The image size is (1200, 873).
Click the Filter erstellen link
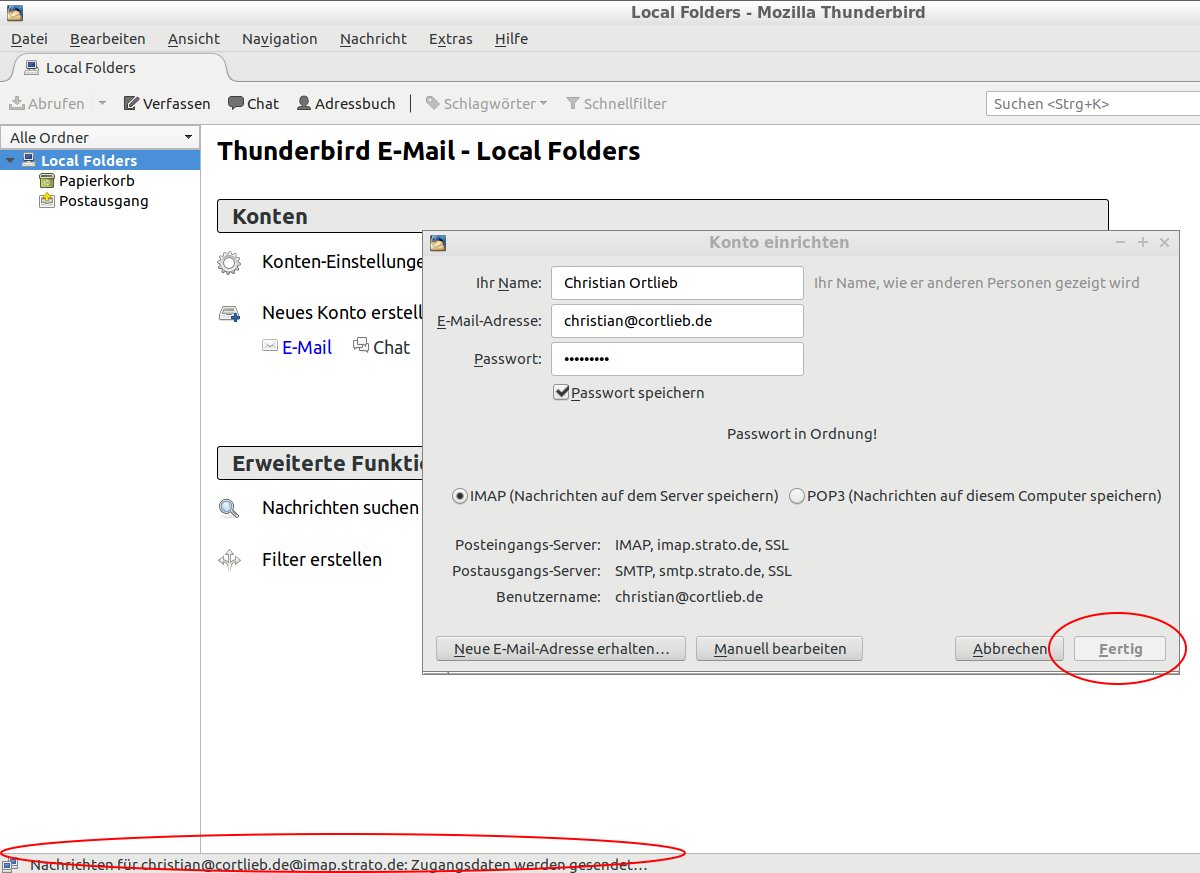coord(322,560)
